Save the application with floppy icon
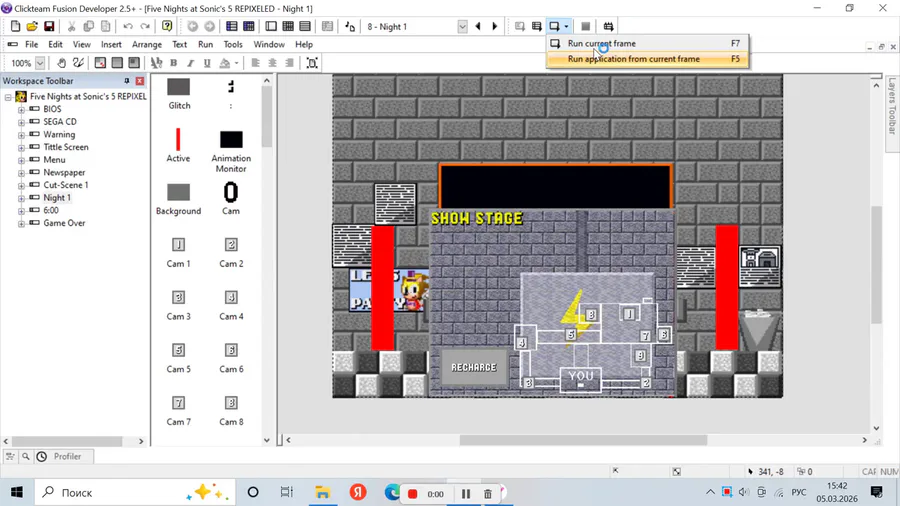Image resolution: width=900 pixels, height=506 pixels. 49,26
